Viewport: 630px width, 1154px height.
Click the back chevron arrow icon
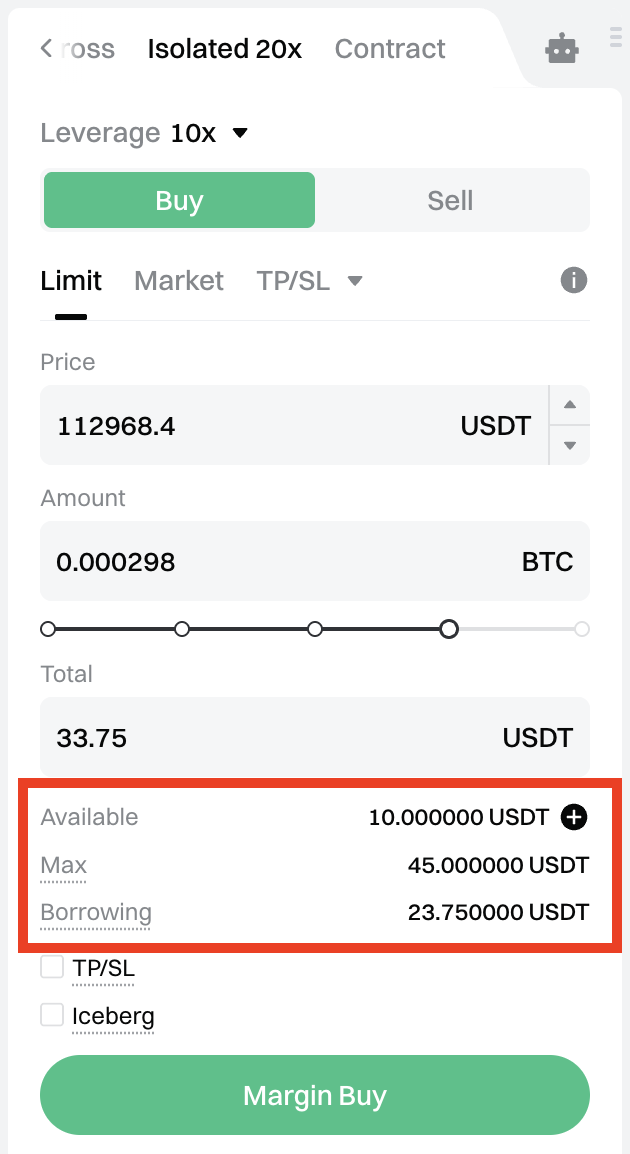pos(46,48)
